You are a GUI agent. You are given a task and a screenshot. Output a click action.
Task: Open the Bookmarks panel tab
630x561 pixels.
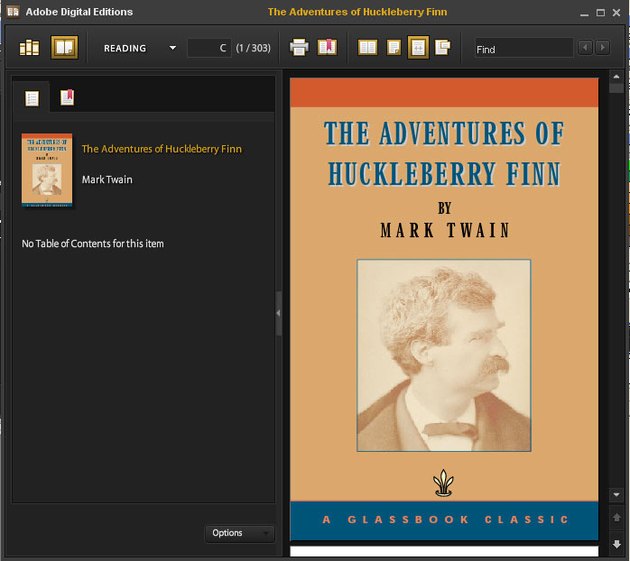point(67,98)
